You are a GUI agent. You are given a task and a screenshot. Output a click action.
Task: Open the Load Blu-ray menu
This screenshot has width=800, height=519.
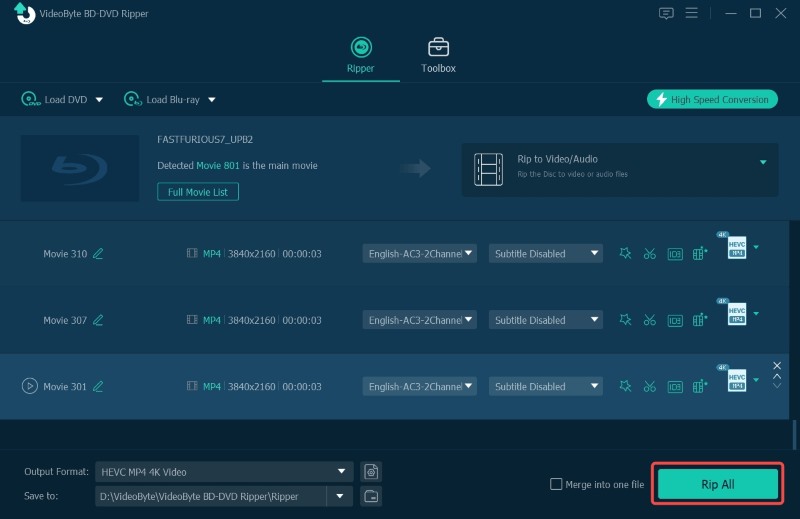click(x=169, y=99)
